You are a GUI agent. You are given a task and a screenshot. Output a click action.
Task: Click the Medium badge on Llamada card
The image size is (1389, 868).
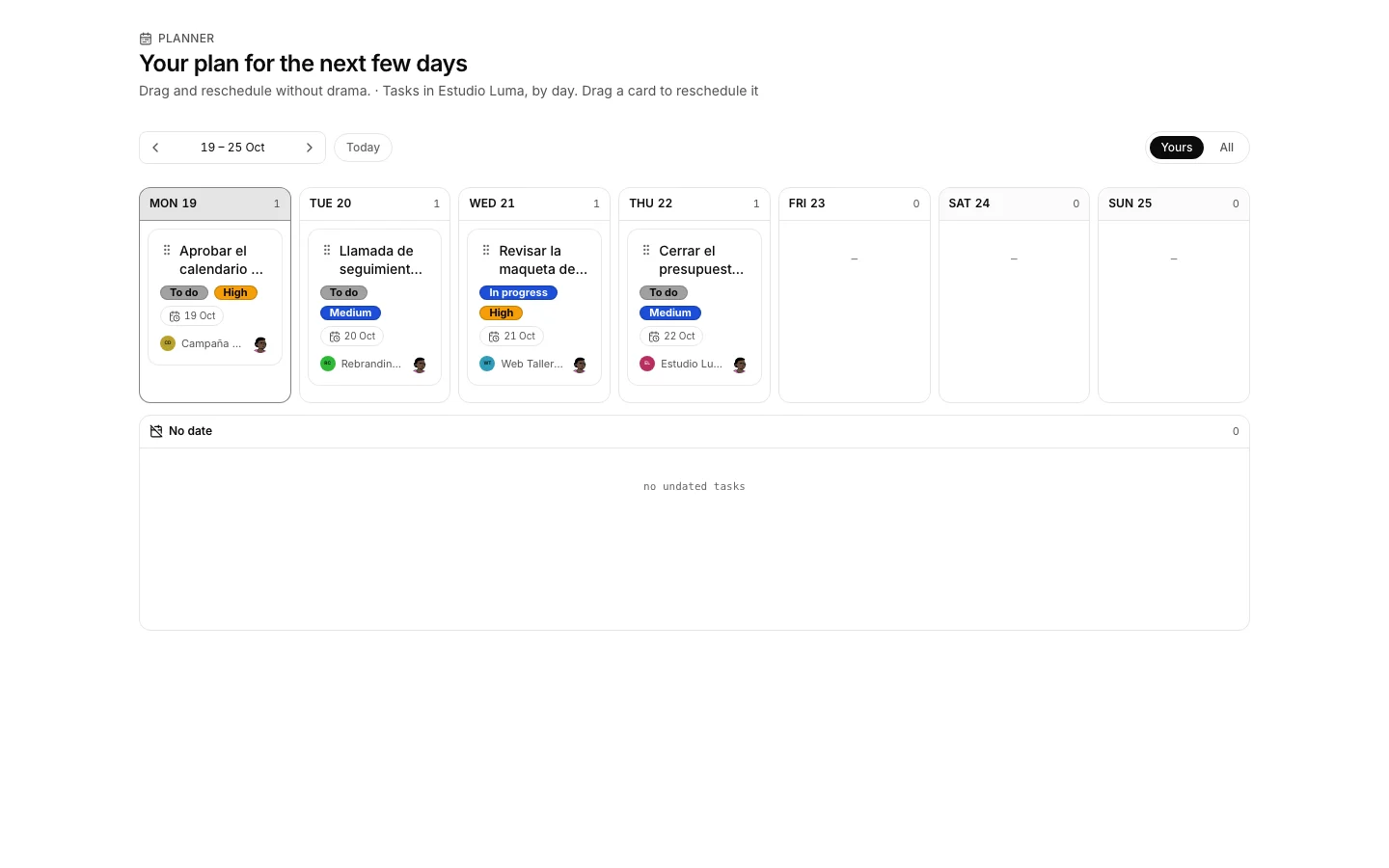point(350,312)
